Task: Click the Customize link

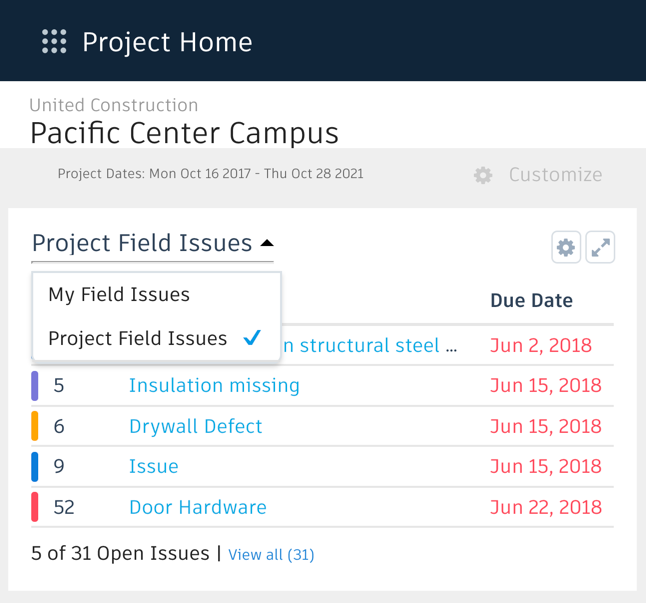Action: click(555, 175)
